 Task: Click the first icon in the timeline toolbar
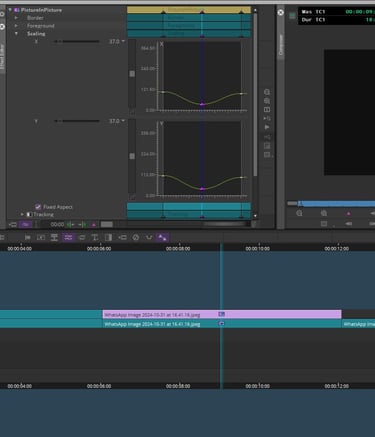28,237
